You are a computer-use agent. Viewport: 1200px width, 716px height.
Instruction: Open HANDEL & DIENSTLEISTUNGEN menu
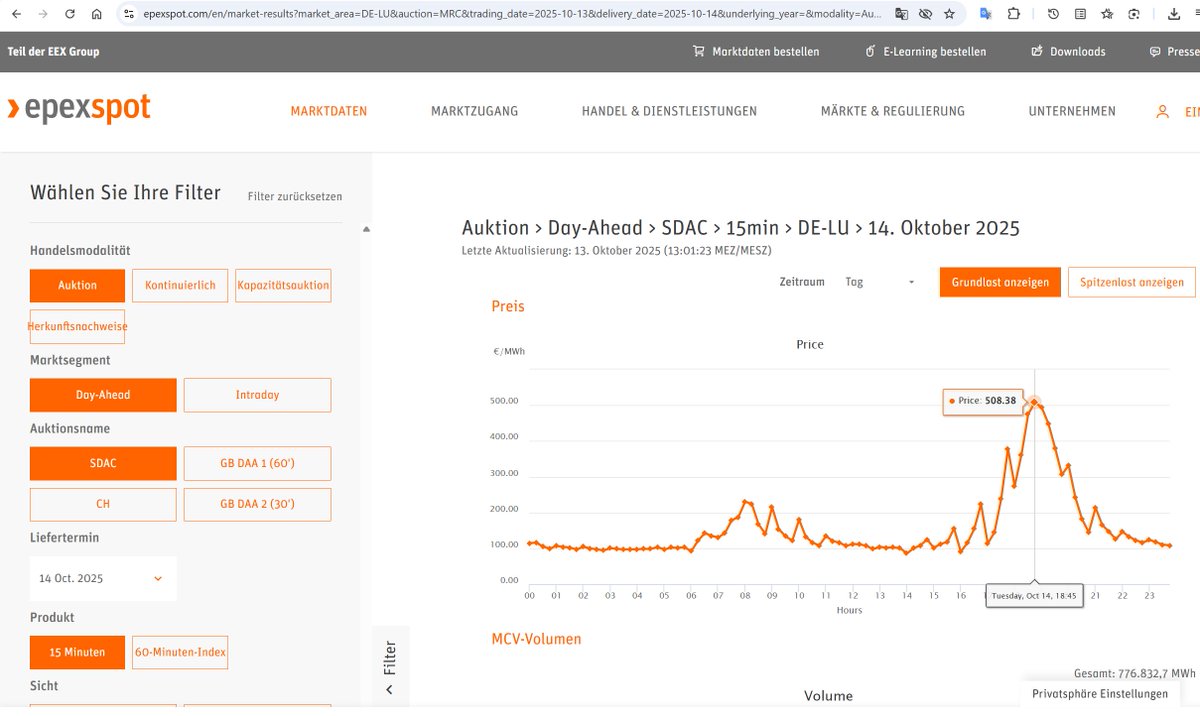click(669, 111)
